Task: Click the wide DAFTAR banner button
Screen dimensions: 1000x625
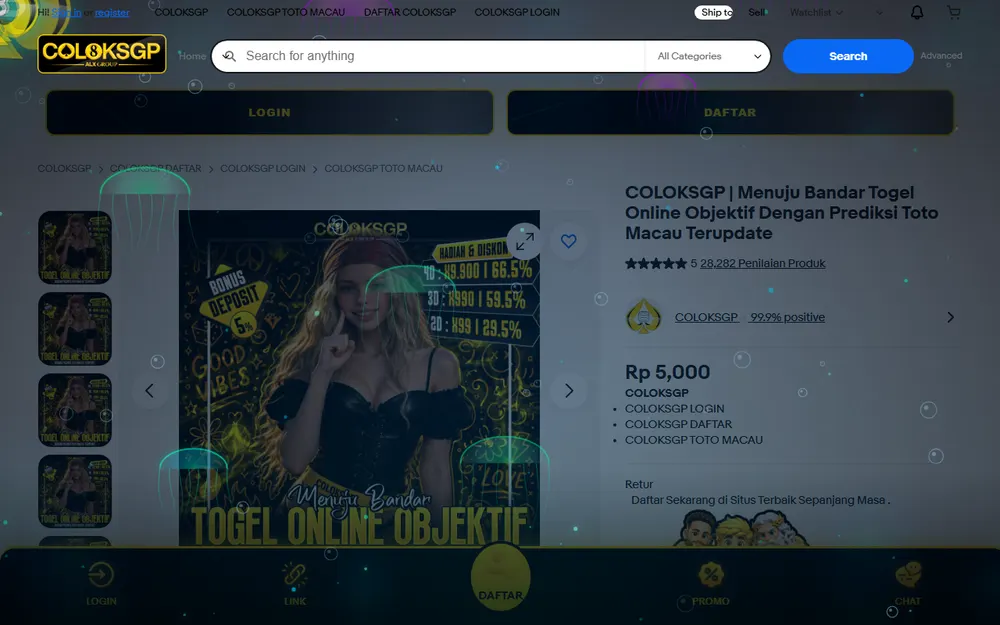Action: [x=730, y=112]
